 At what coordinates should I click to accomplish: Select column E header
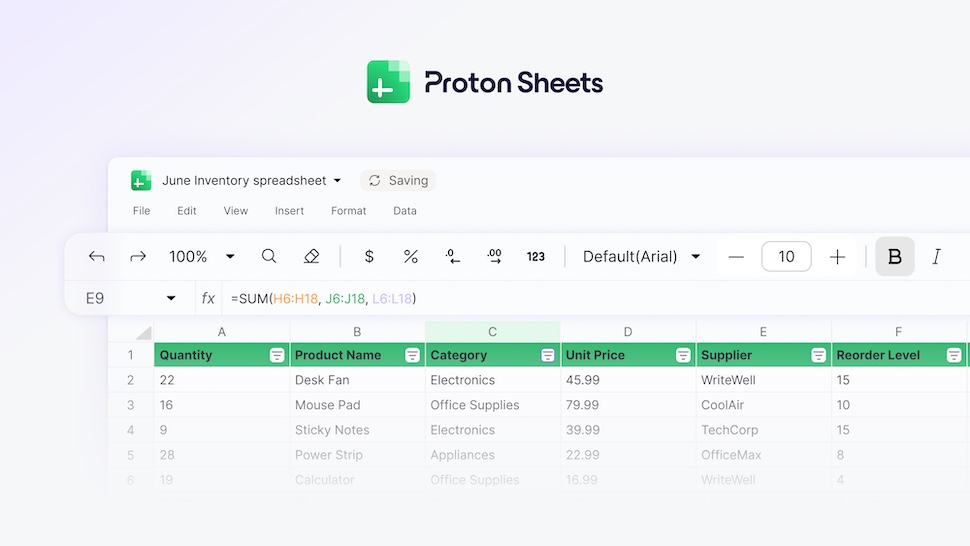(763, 332)
